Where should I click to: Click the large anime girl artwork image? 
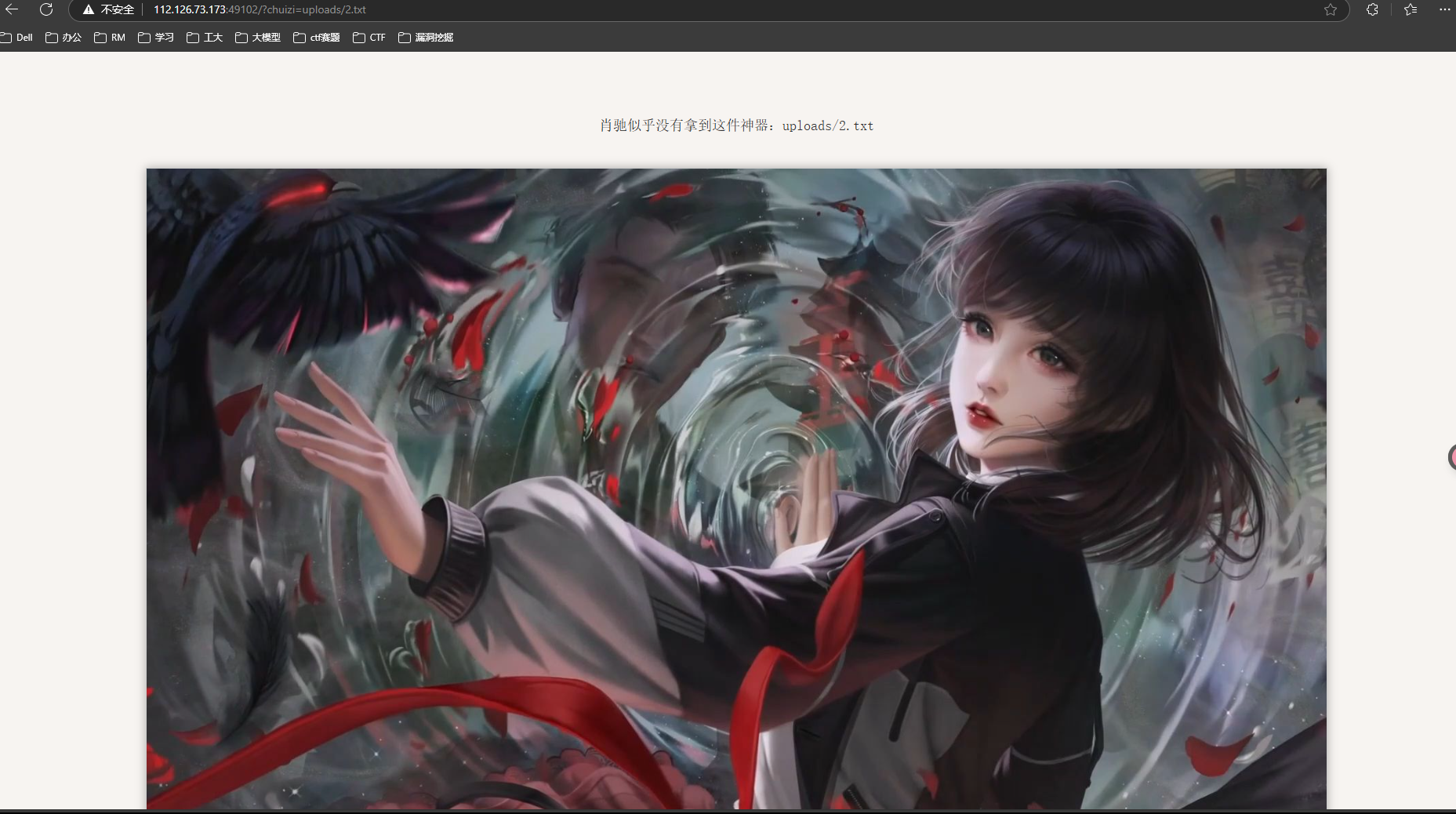(736, 489)
